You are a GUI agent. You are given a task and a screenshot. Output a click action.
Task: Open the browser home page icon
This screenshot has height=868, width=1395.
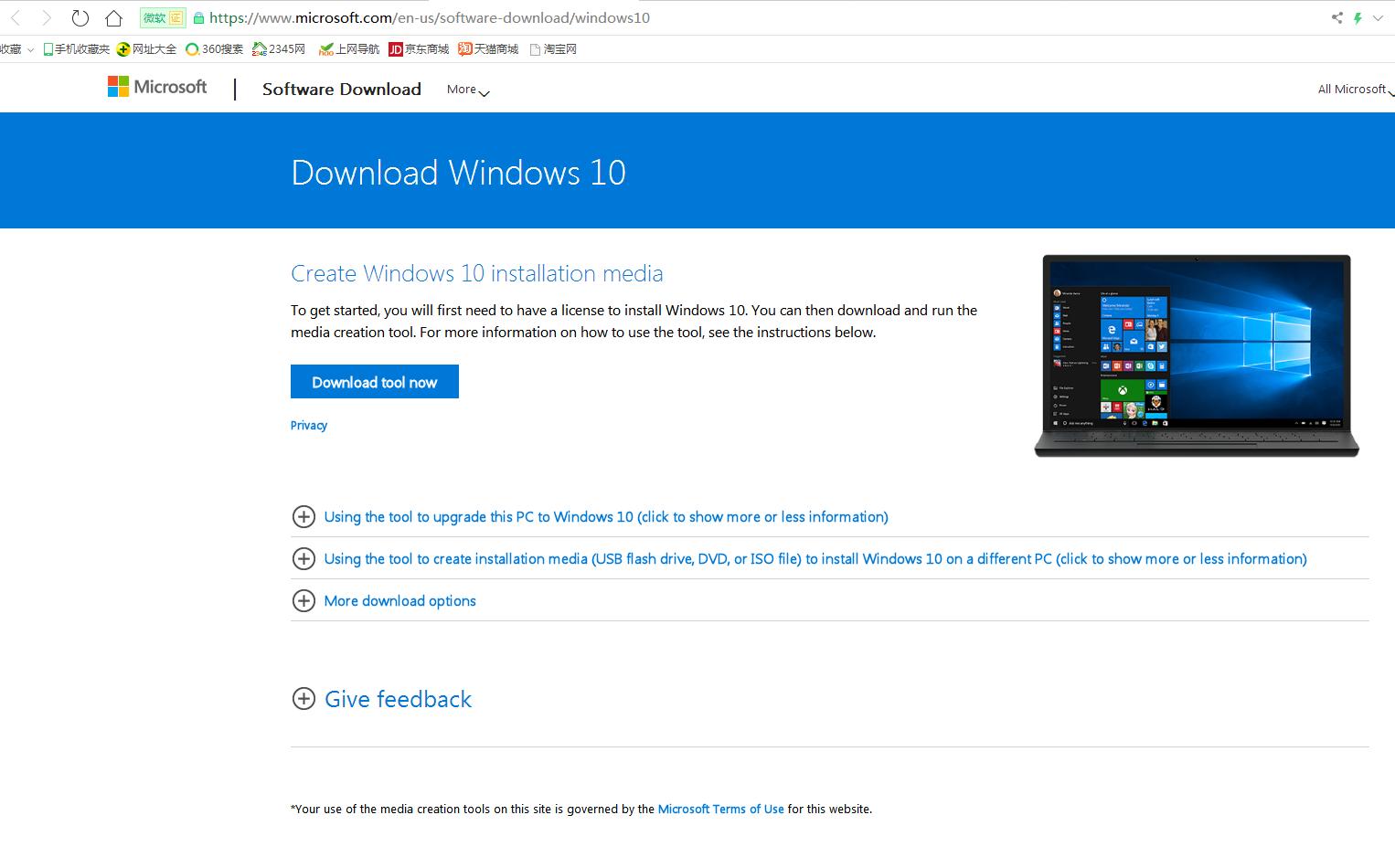112,17
